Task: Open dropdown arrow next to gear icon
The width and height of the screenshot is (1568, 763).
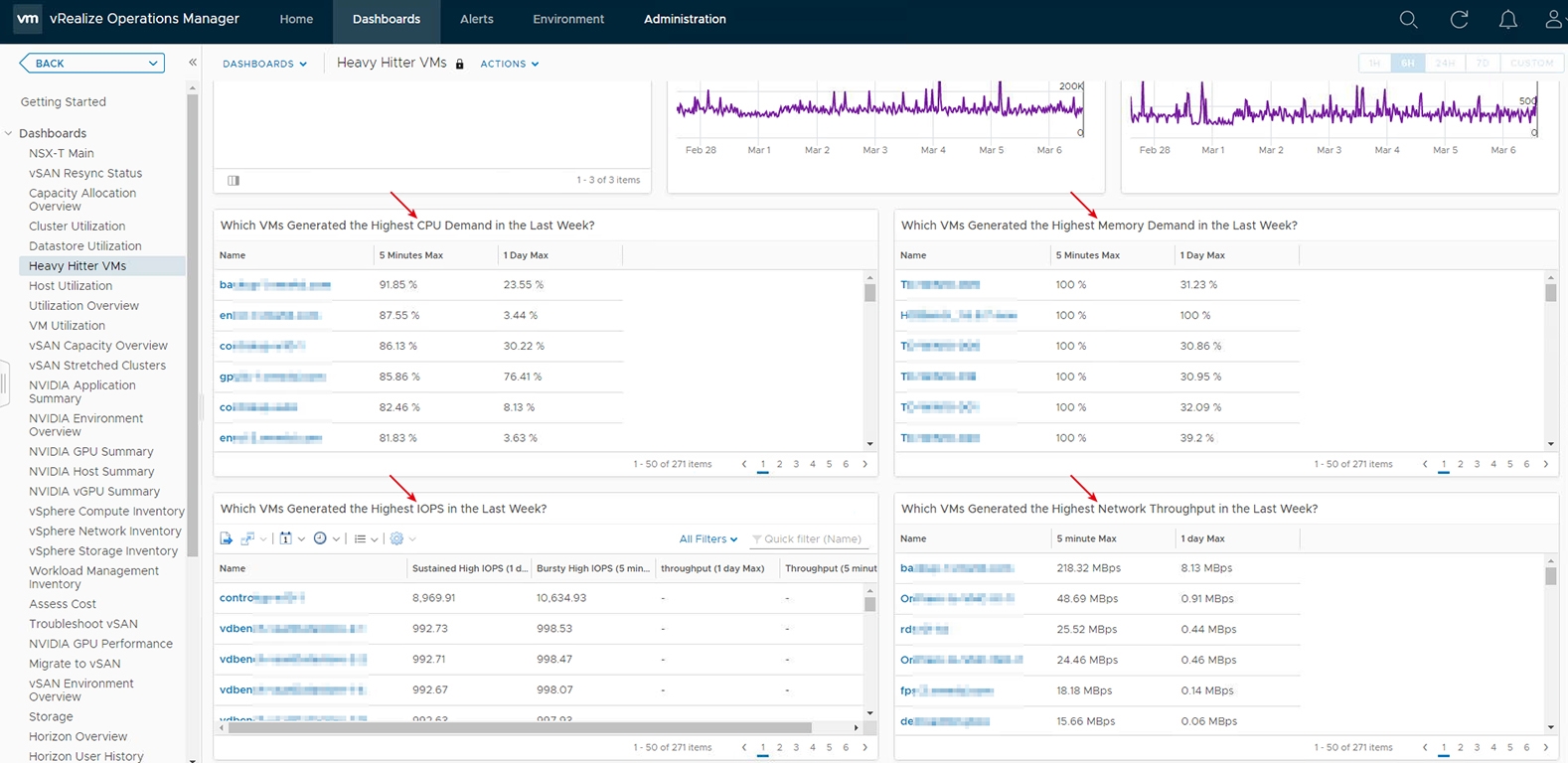Action: coord(412,539)
